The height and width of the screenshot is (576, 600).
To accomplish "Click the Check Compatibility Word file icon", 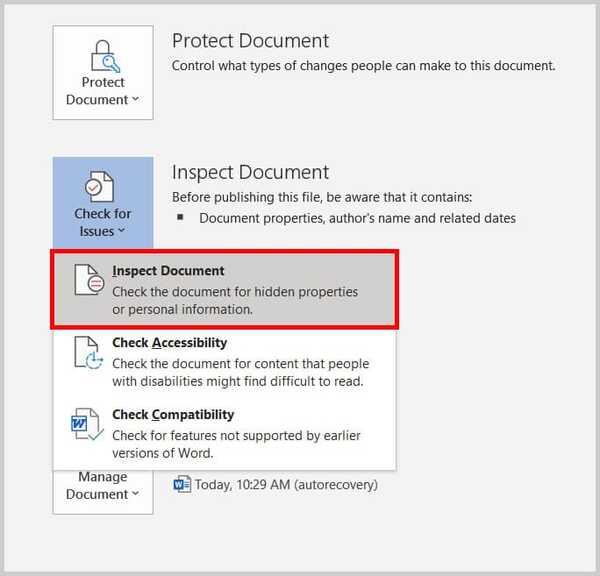I will point(87,424).
